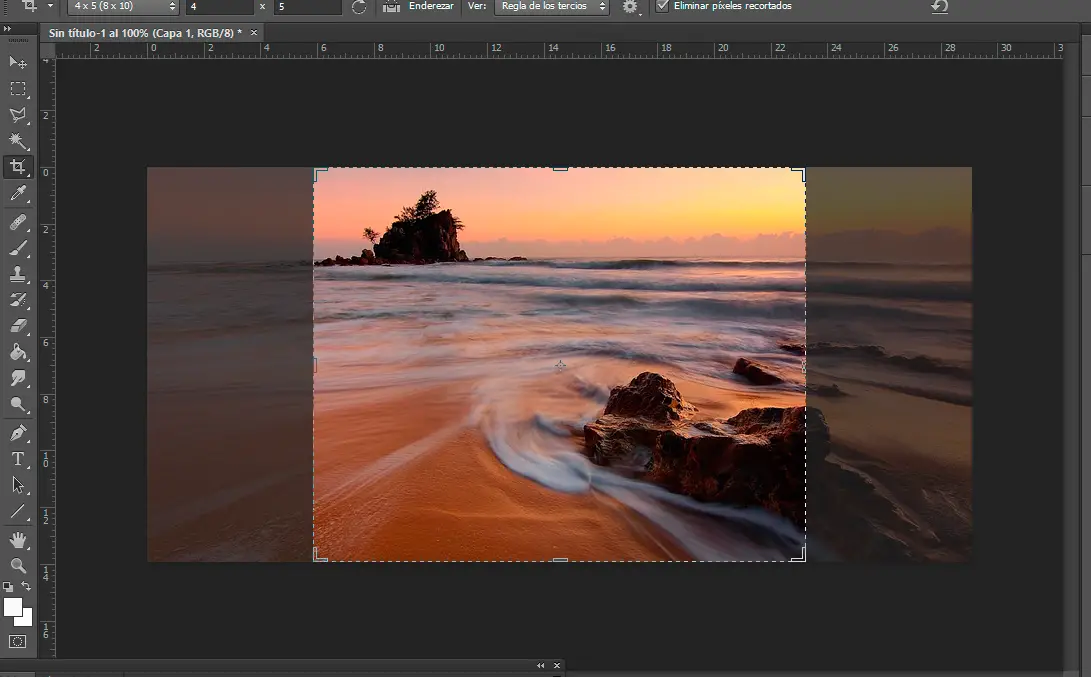Toggle Quick Mask mode
This screenshot has height=677, width=1091.
tap(18, 641)
